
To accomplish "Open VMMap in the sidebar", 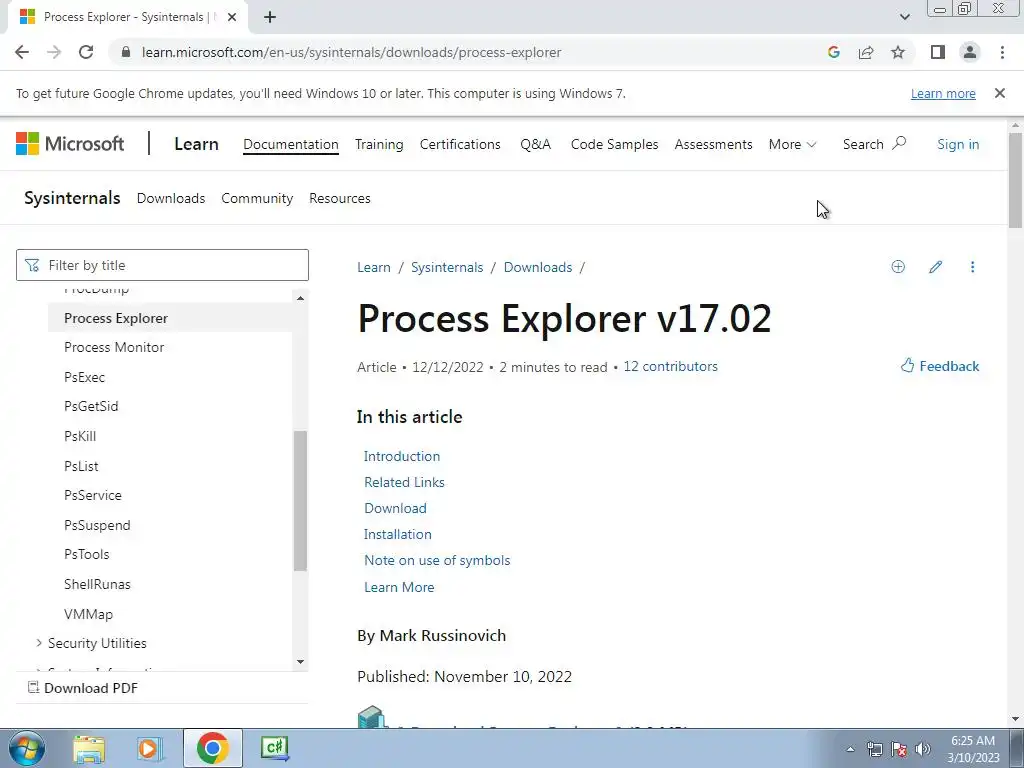I will pyautogui.click(x=88, y=614).
